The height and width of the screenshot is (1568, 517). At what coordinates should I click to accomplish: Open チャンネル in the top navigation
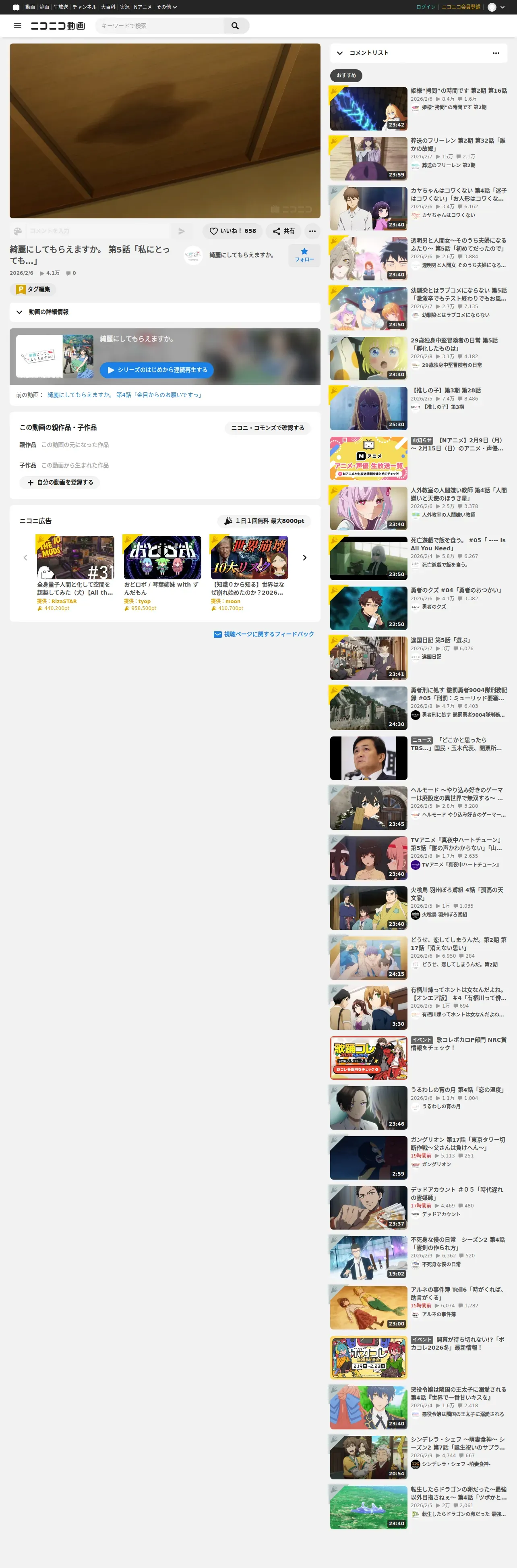pyautogui.click(x=85, y=7)
